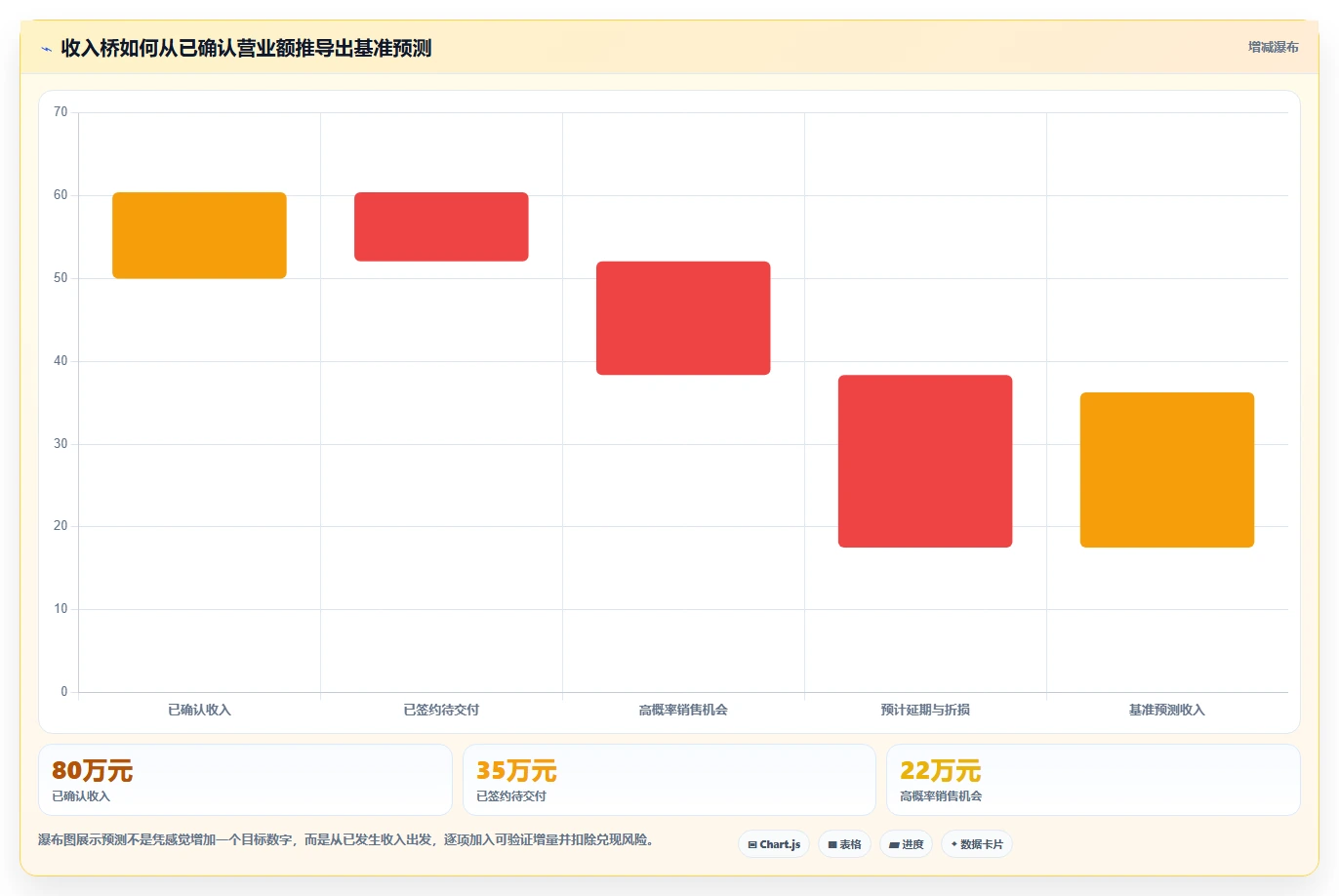Click the 增减瀑布 label in header
Image resolution: width=1339 pixels, height=896 pixels.
[x=1274, y=47]
